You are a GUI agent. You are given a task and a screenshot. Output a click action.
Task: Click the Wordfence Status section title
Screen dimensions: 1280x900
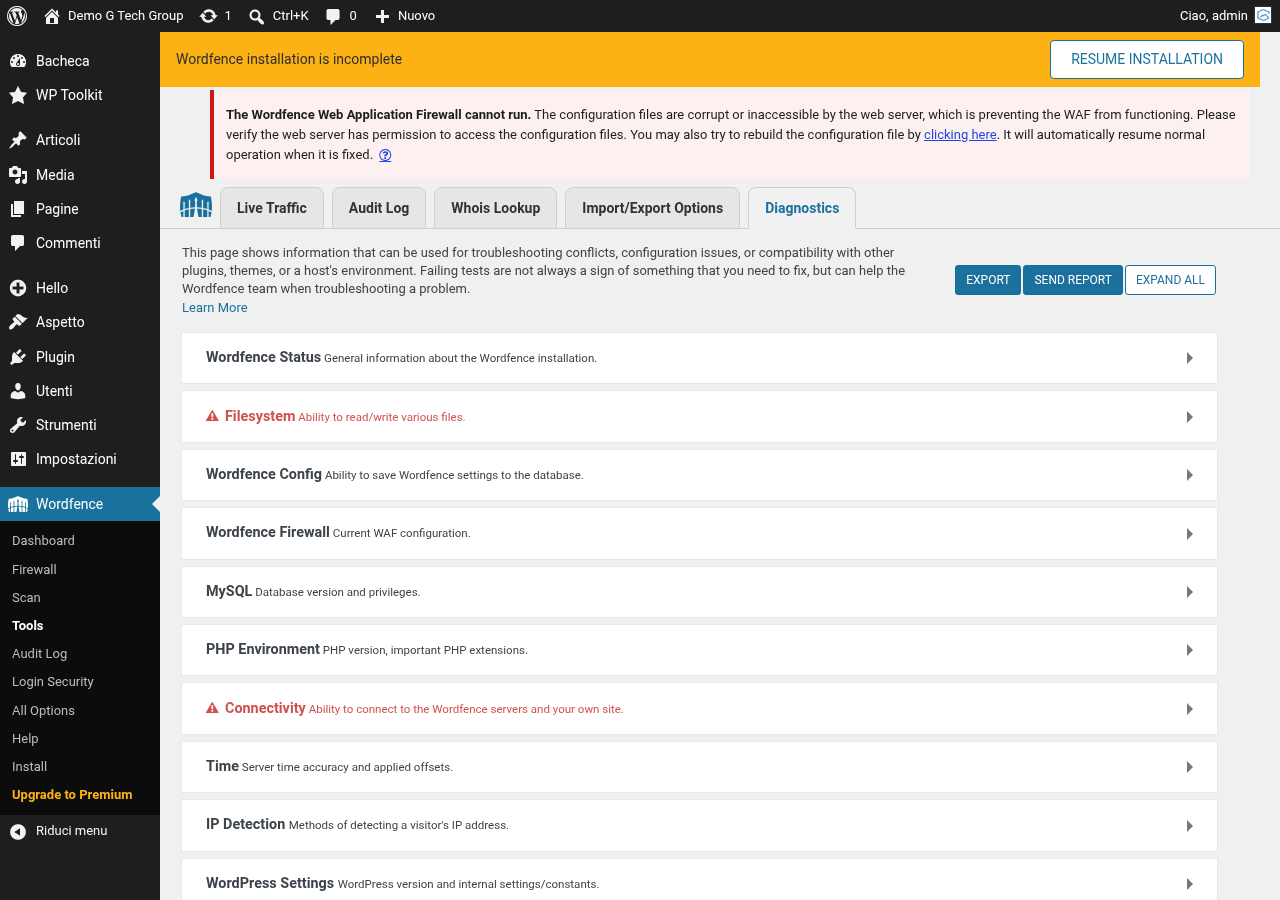[x=263, y=357]
